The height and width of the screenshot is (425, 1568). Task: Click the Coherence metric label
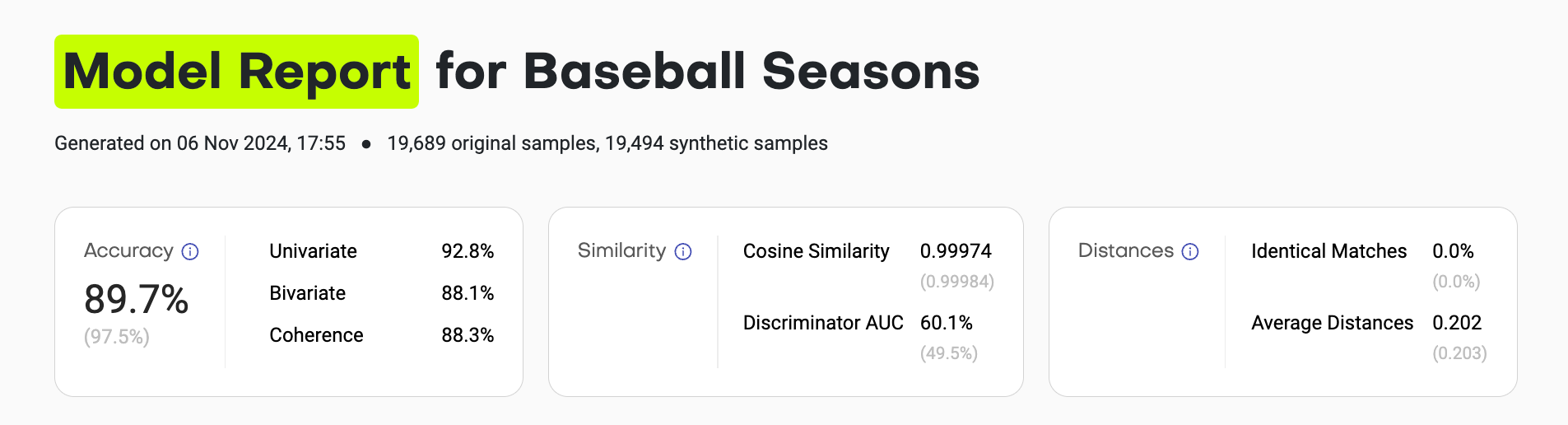316,335
